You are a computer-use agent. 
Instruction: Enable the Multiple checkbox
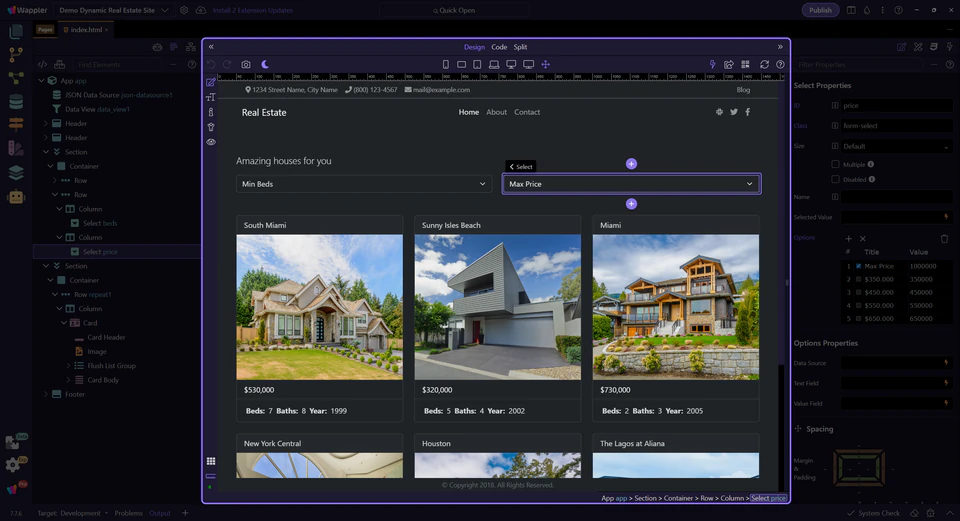pos(836,164)
